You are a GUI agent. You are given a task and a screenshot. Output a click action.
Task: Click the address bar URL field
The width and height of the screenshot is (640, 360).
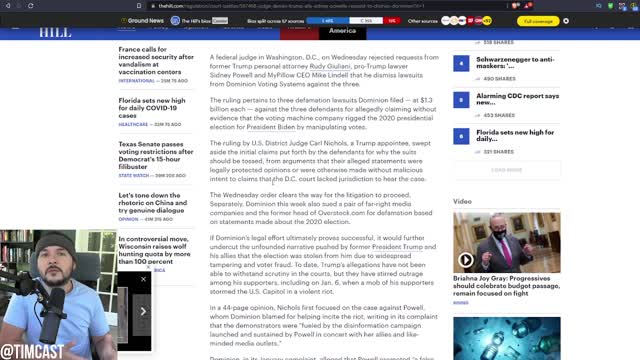pyautogui.click(x=327, y=6)
